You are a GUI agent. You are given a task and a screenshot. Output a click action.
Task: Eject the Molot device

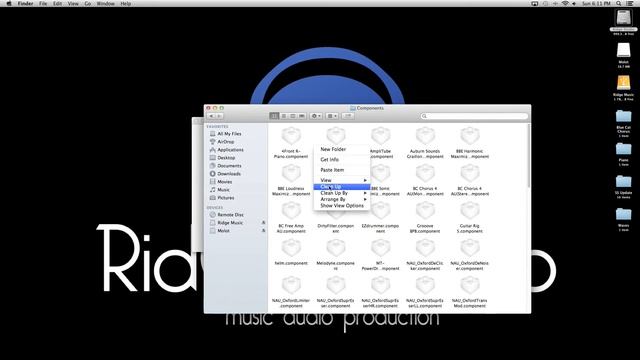coord(263,231)
